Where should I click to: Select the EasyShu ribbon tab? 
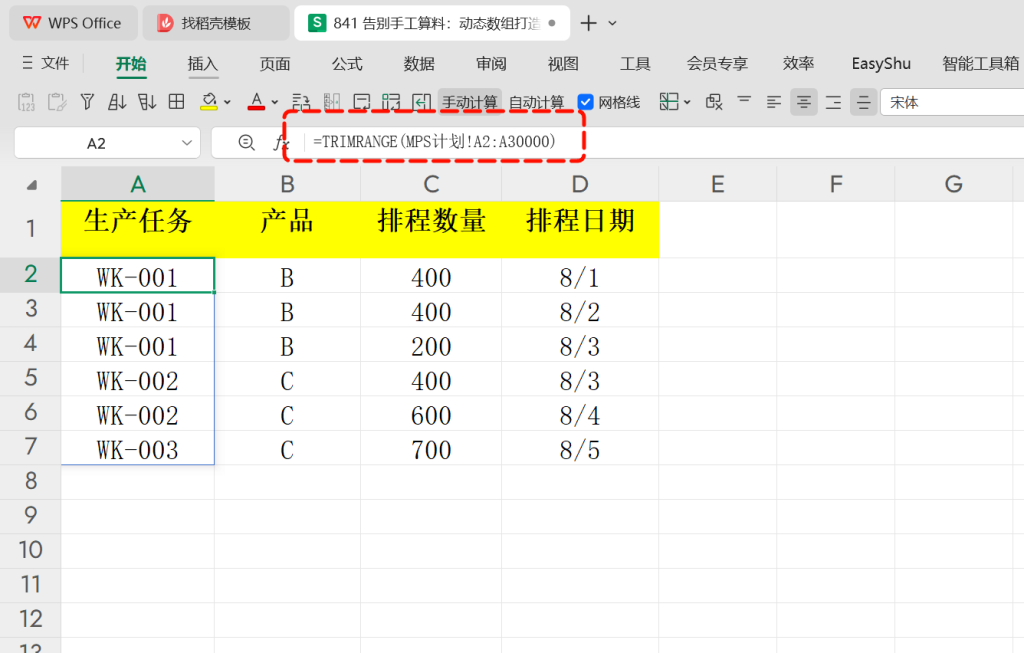tap(881, 63)
